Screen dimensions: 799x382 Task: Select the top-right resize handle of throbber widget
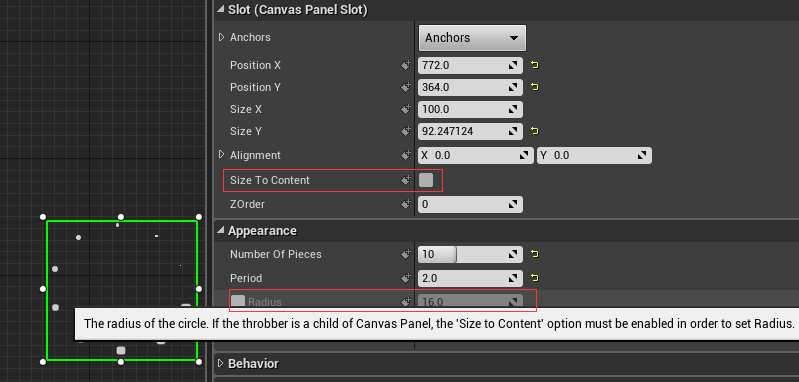pos(199,217)
